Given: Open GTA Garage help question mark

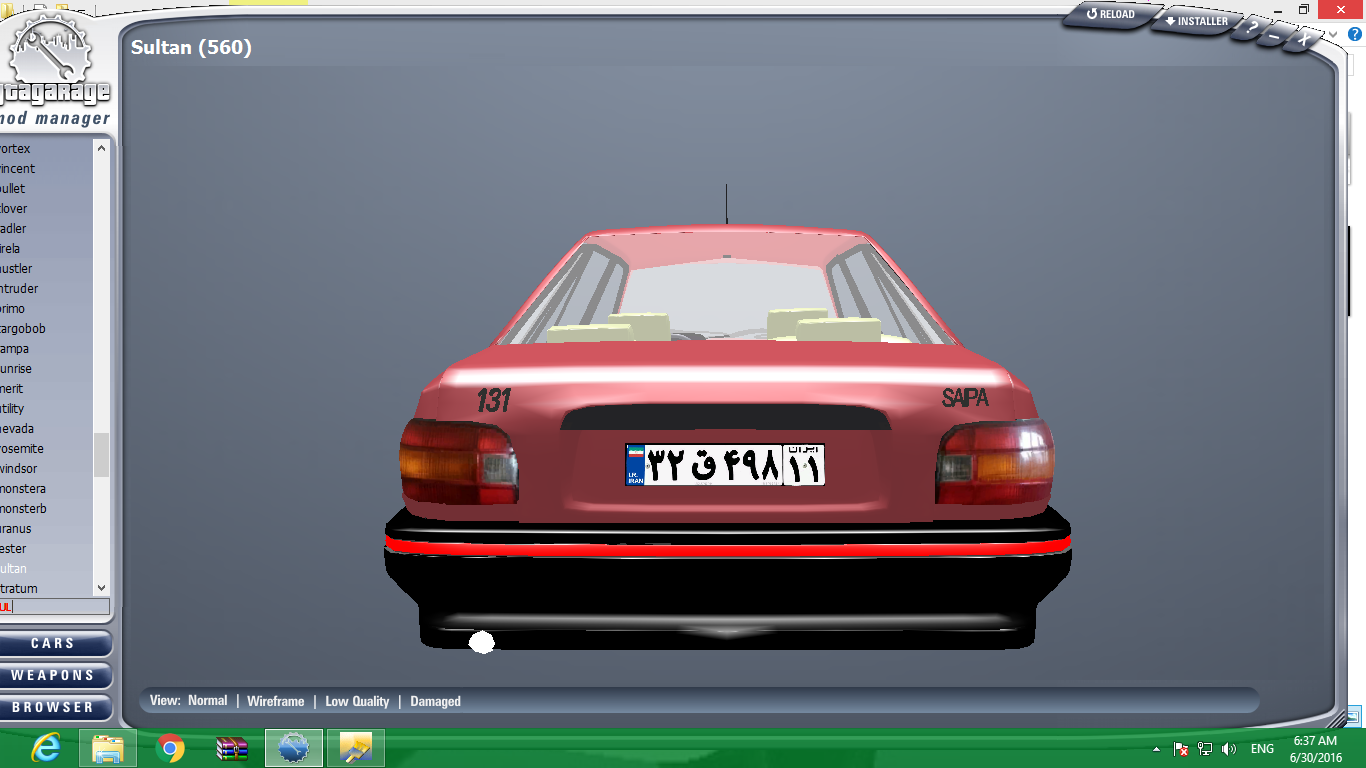Looking at the screenshot, I should (x=1251, y=28).
